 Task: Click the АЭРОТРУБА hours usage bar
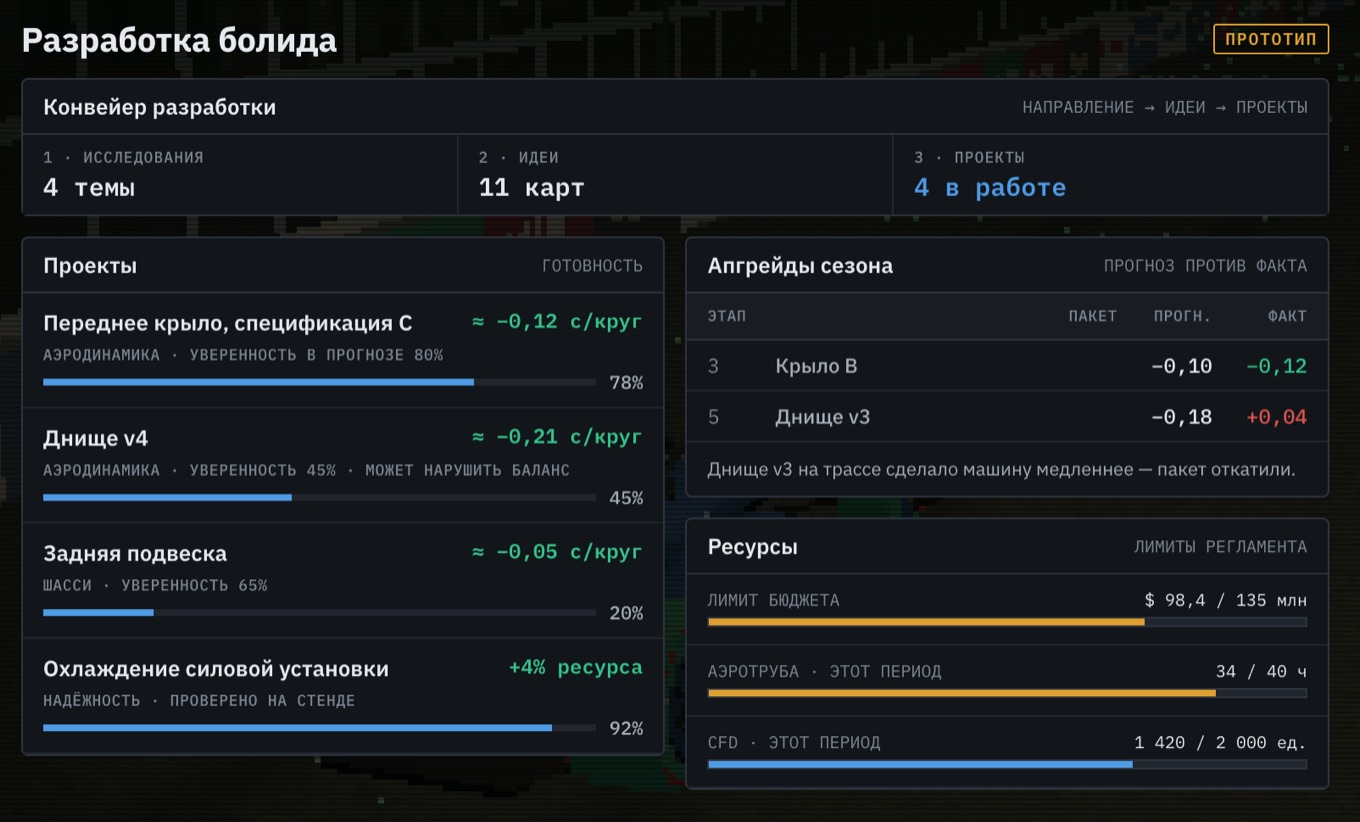tap(1007, 693)
